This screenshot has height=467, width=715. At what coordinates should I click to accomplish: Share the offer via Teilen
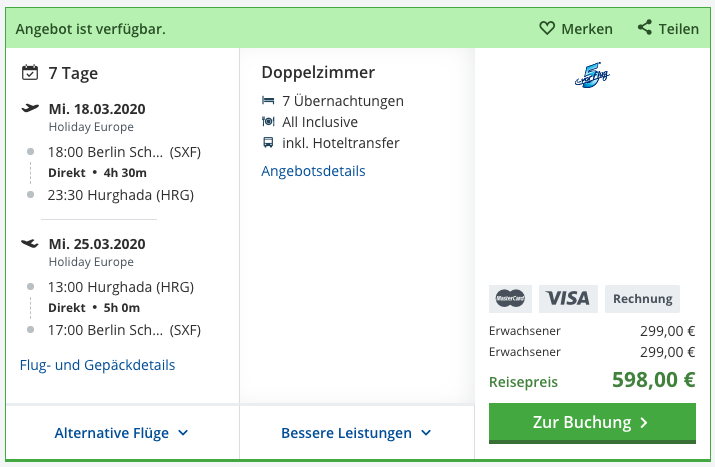point(668,28)
